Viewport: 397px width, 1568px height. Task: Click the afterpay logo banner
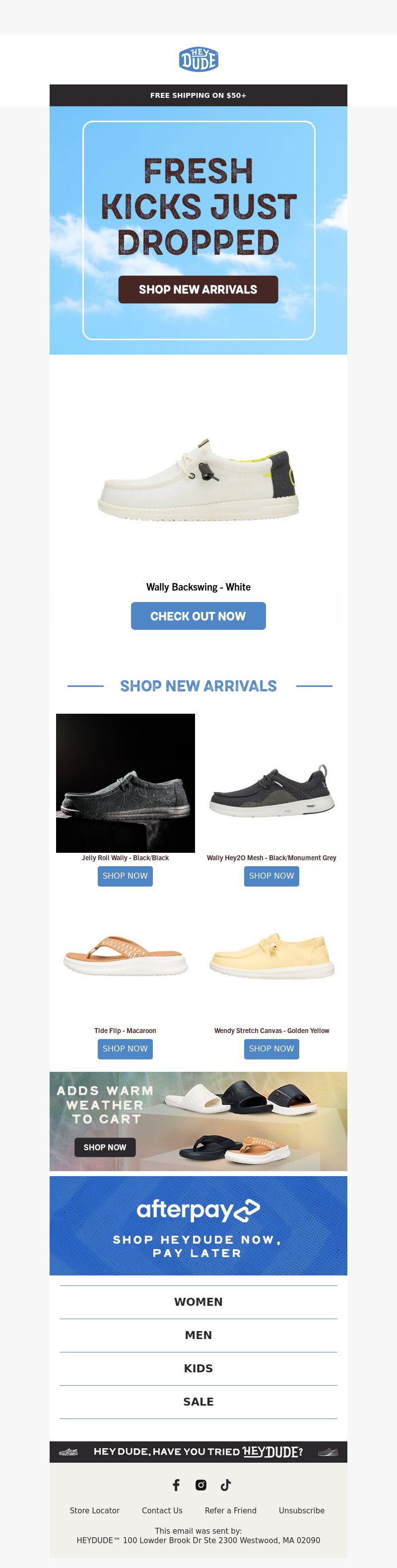198,1225
